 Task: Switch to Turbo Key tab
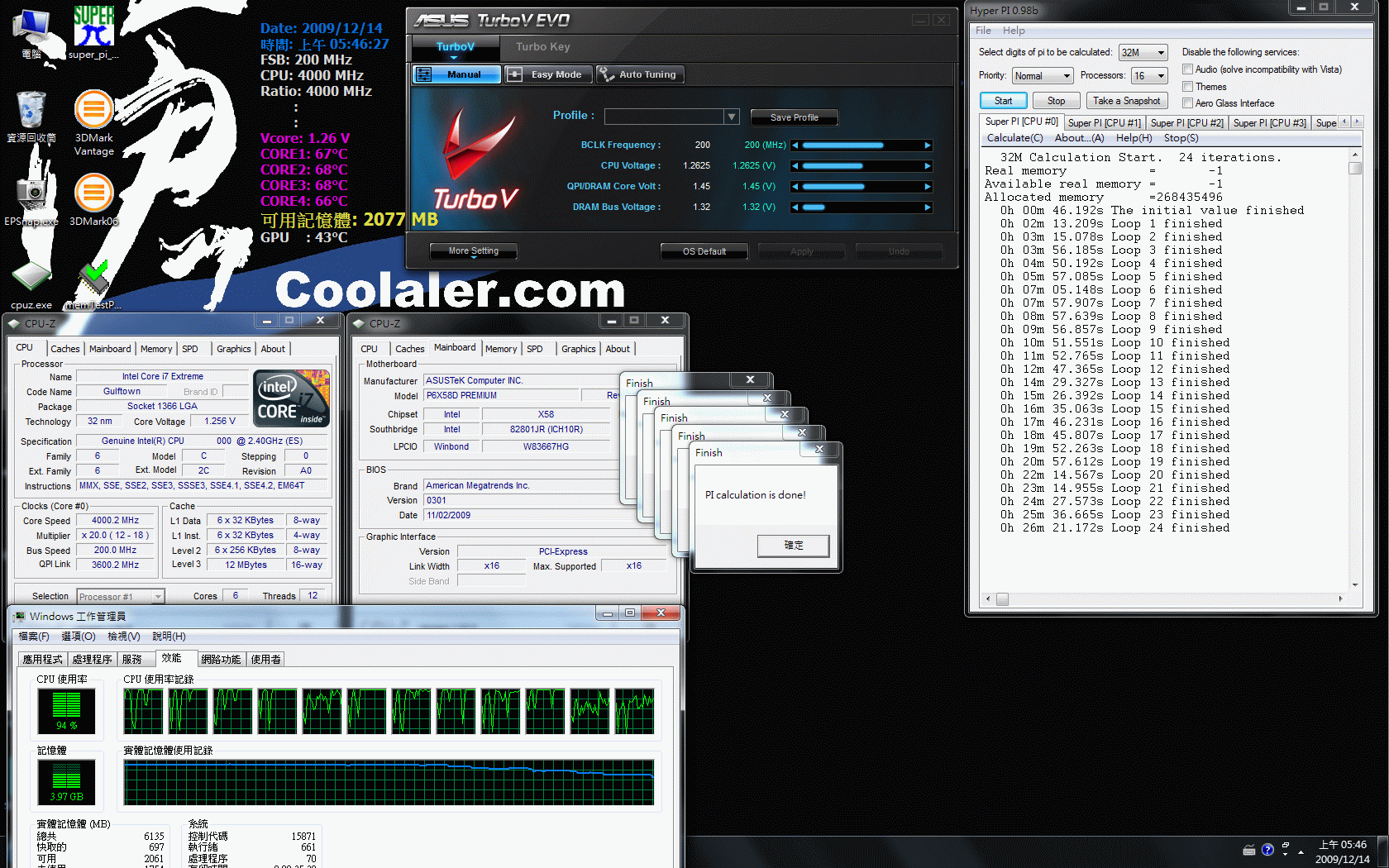[542, 47]
